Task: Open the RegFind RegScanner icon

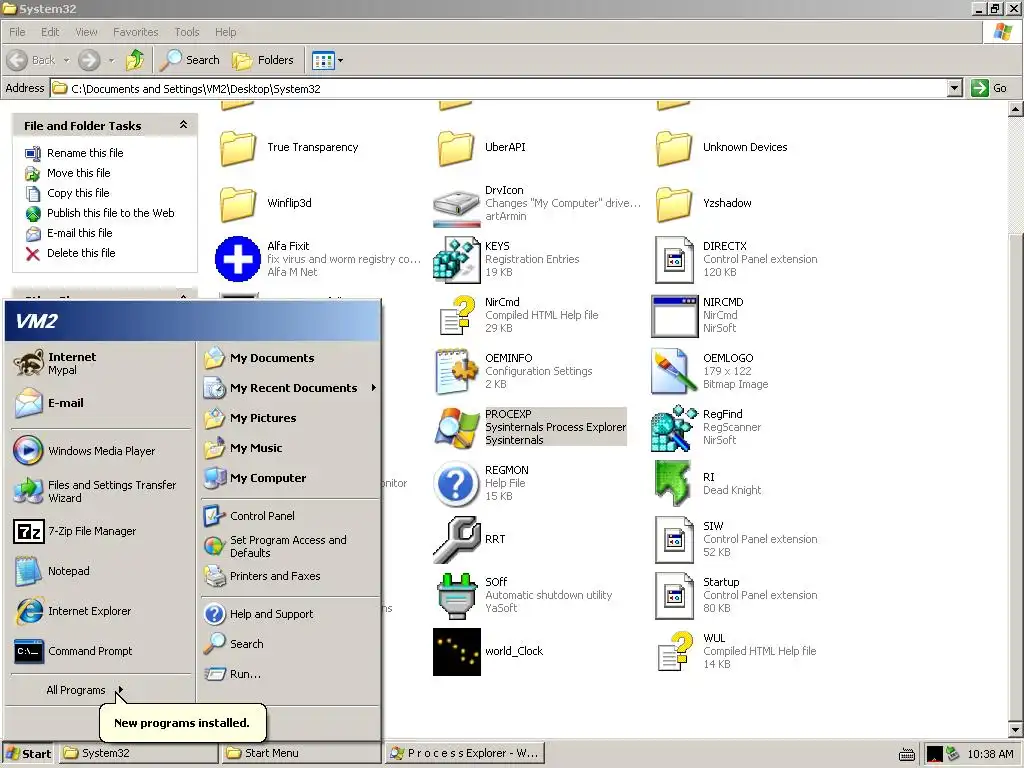Action: [x=675, y=428]
